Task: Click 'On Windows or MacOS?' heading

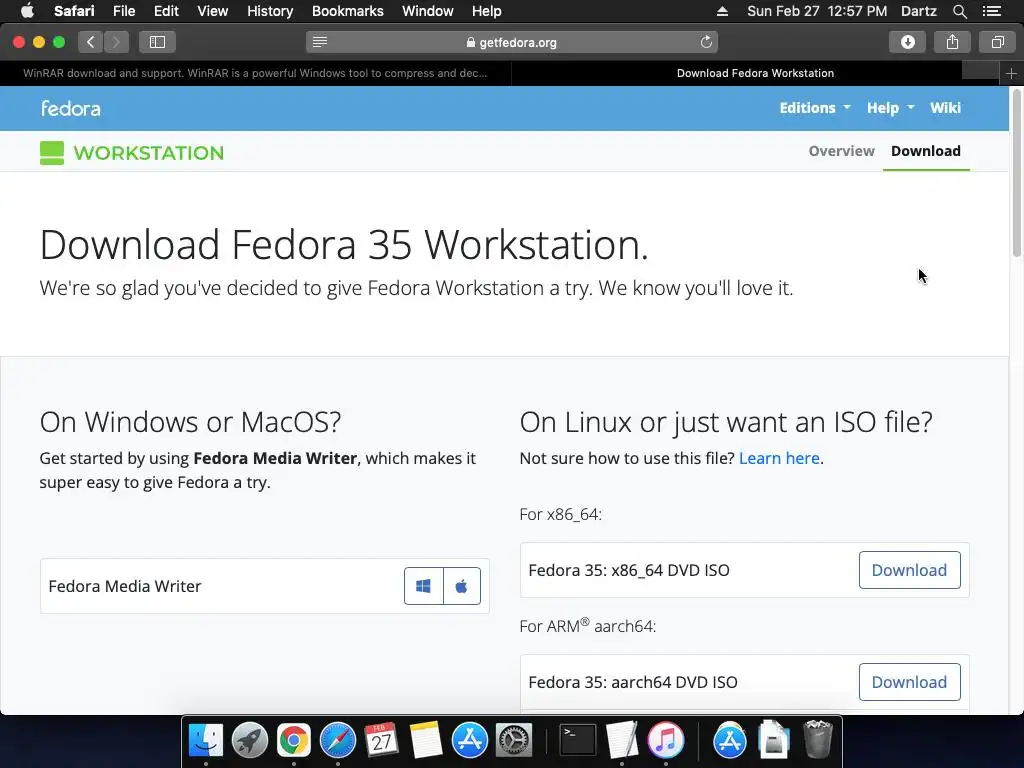Action: pos(190,422)
